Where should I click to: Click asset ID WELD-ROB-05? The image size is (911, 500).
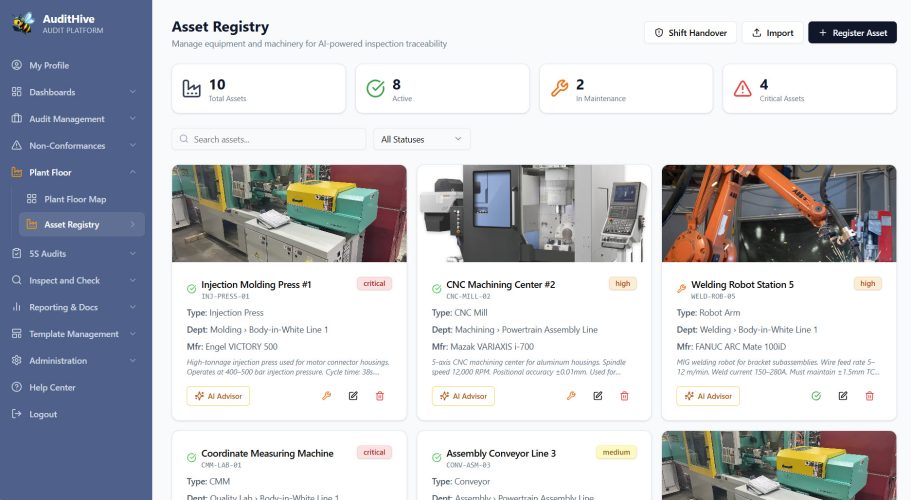[713, 296]
